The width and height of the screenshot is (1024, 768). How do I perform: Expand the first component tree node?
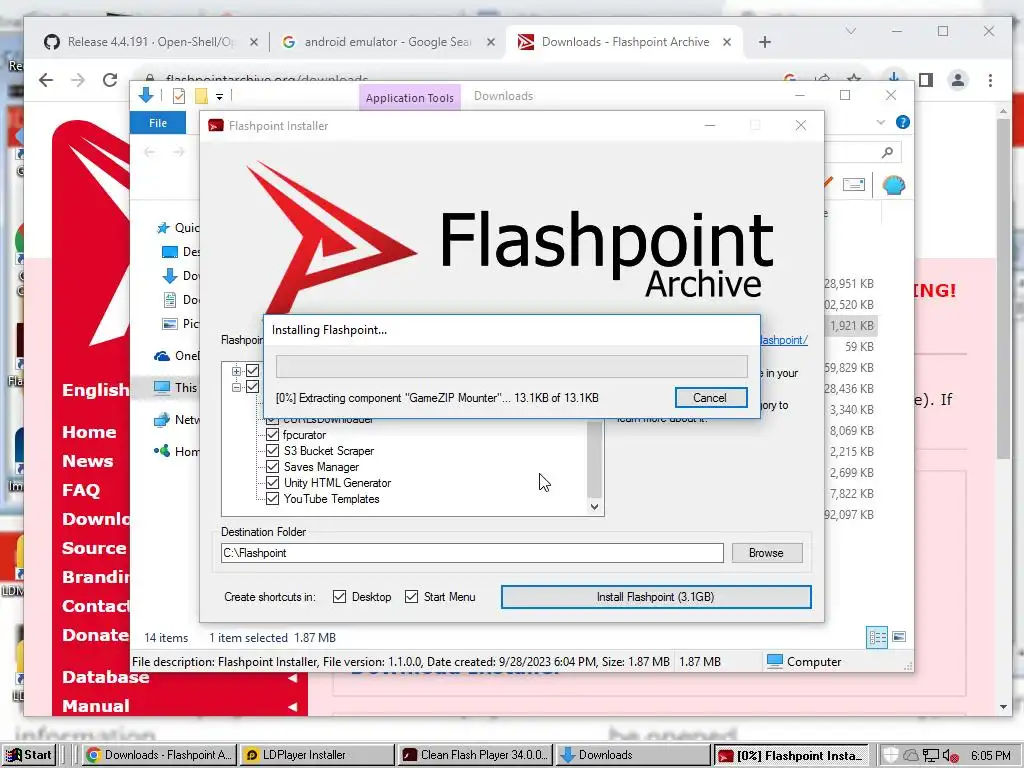click(236, 371)
